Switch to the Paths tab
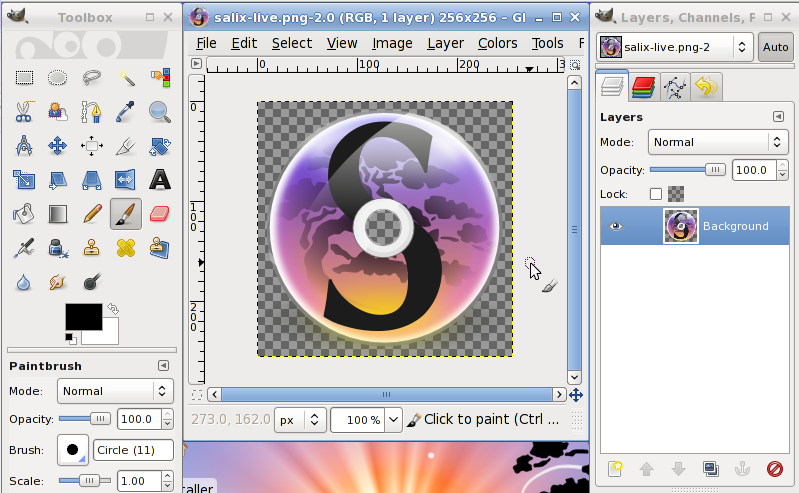 click(675, 87)
